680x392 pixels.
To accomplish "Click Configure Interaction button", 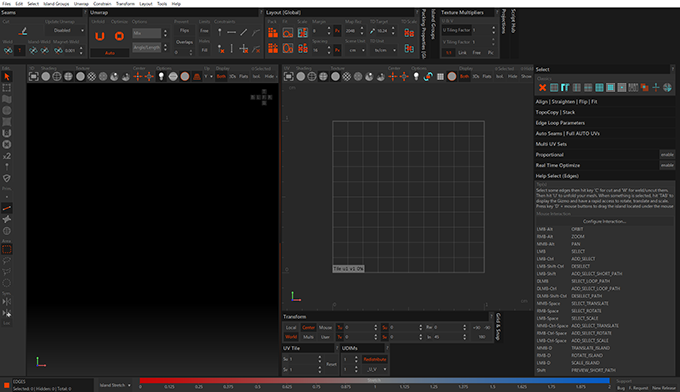I will click(605, 222).
